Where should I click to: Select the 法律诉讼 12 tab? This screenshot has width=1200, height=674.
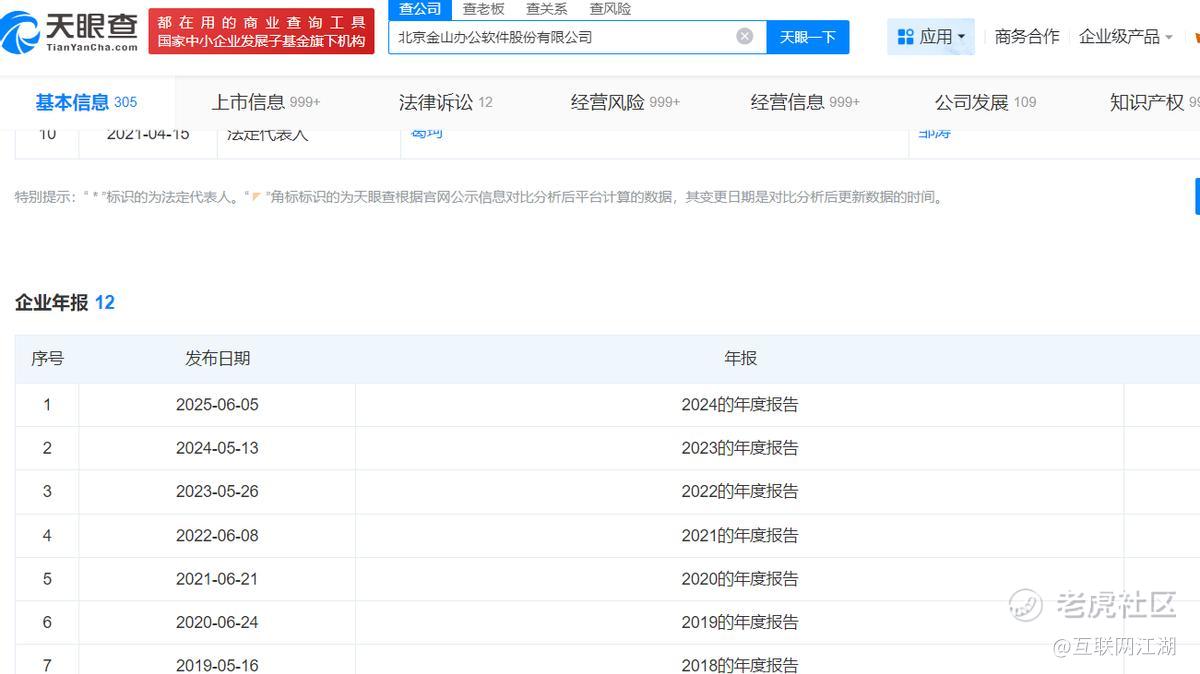(446, 102)
